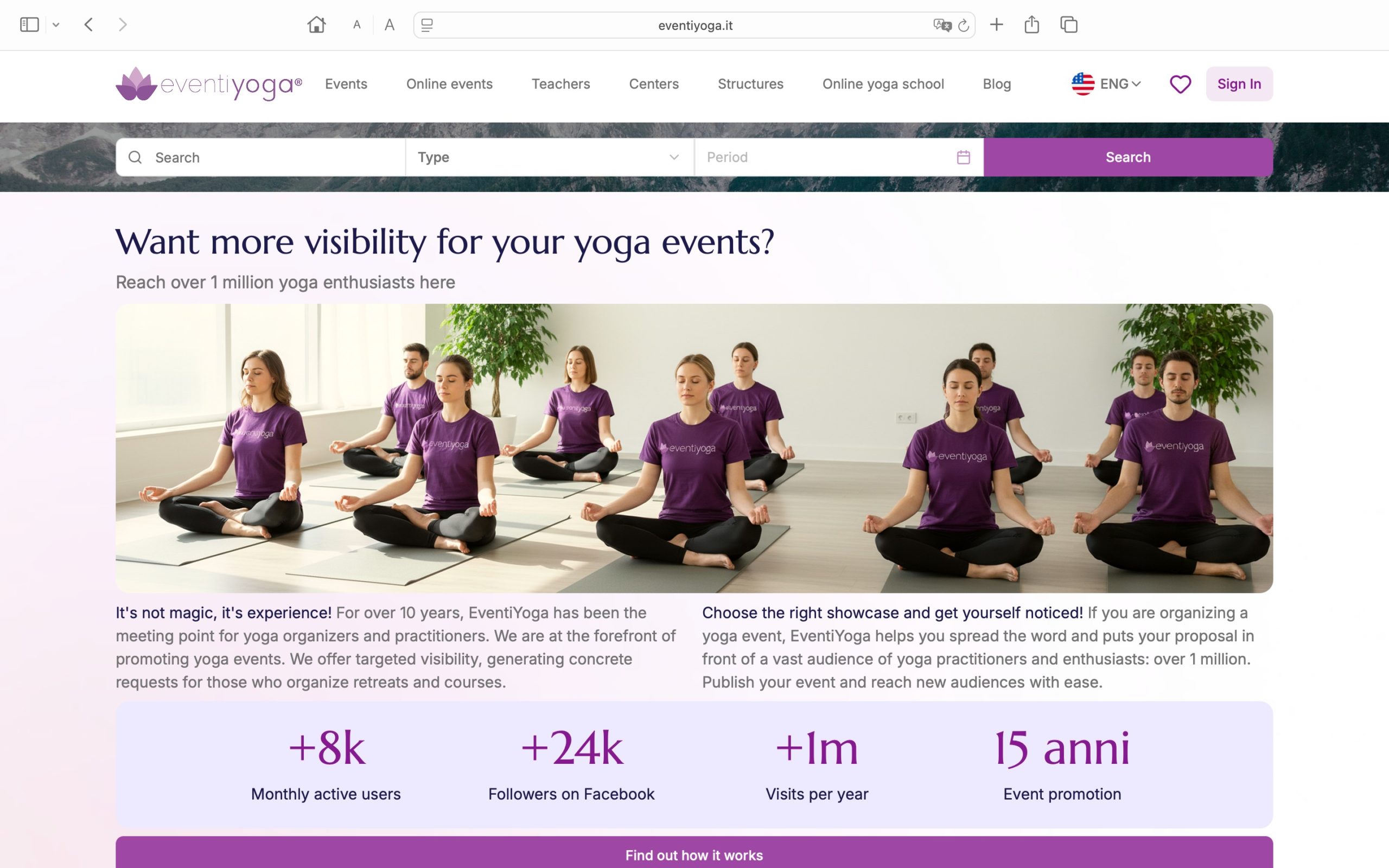Decrease text size with small A
The width and height of the screenshot is (1389, 868).
[x=356, y=25]
